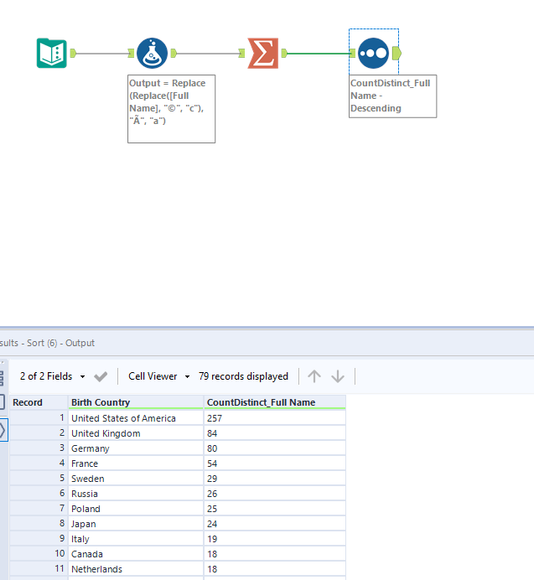Select the United Kingdom cell
Screen dimensions: 534x580
(136, 433)
